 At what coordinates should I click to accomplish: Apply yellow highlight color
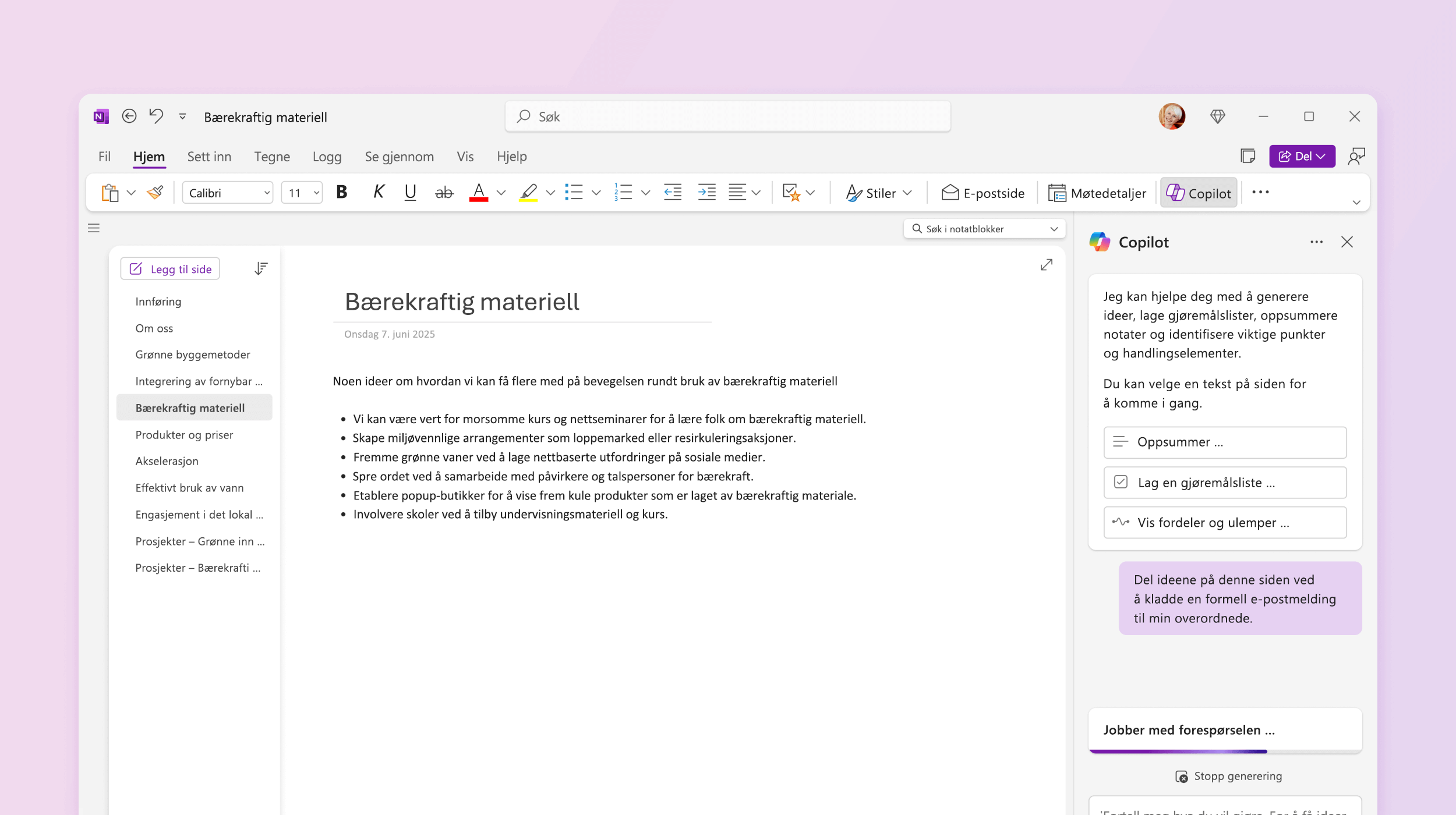click(x=528, y=193)
